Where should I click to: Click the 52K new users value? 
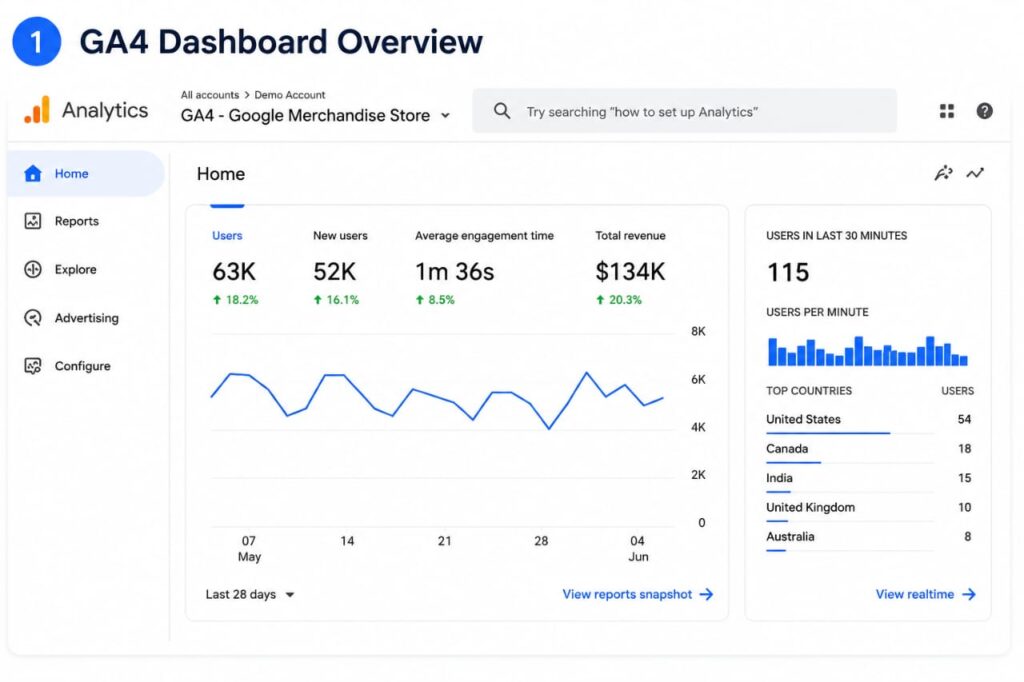tap(334, 271)
